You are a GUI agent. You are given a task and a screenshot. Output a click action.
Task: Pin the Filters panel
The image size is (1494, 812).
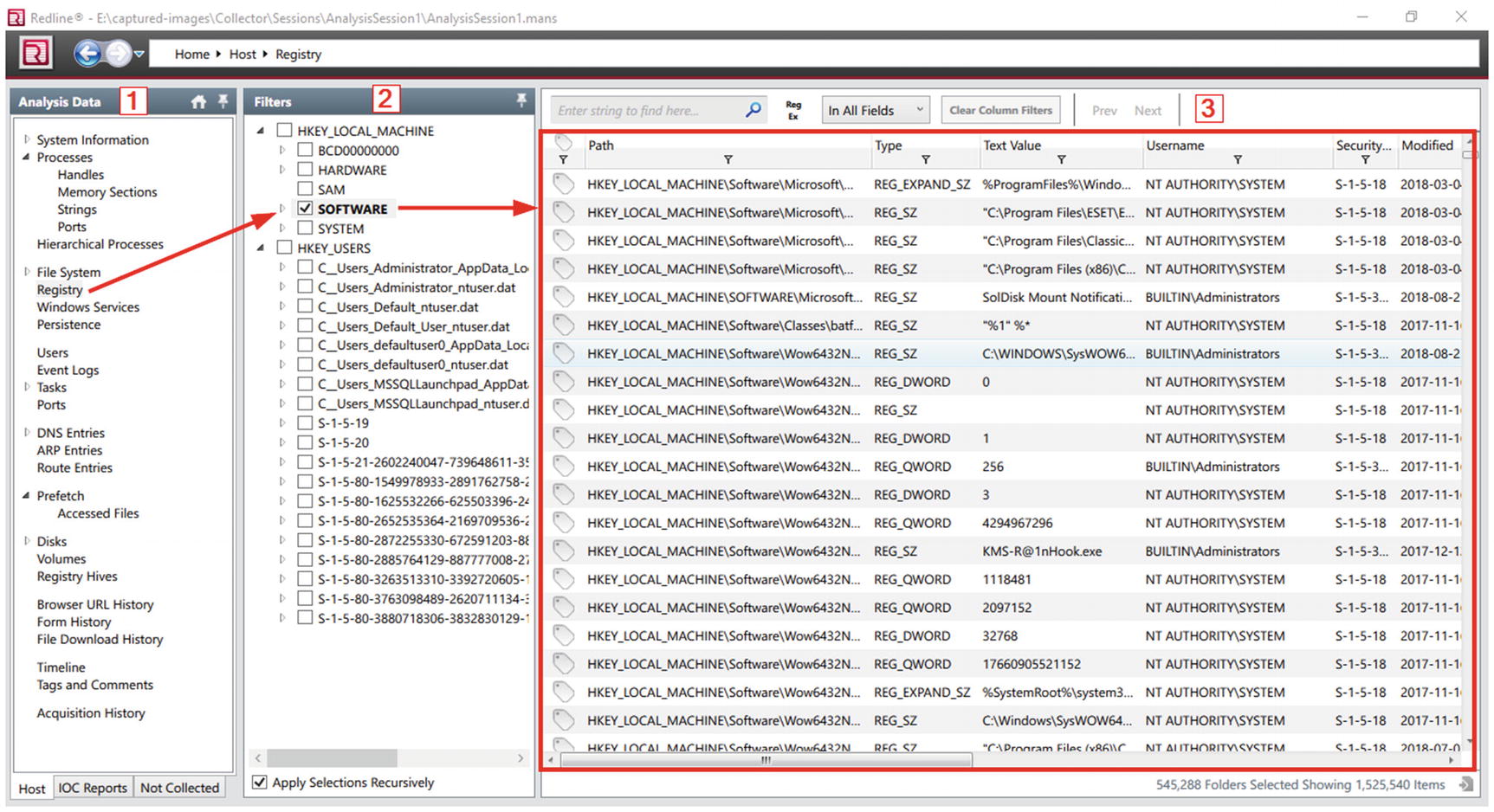[521, 100]
